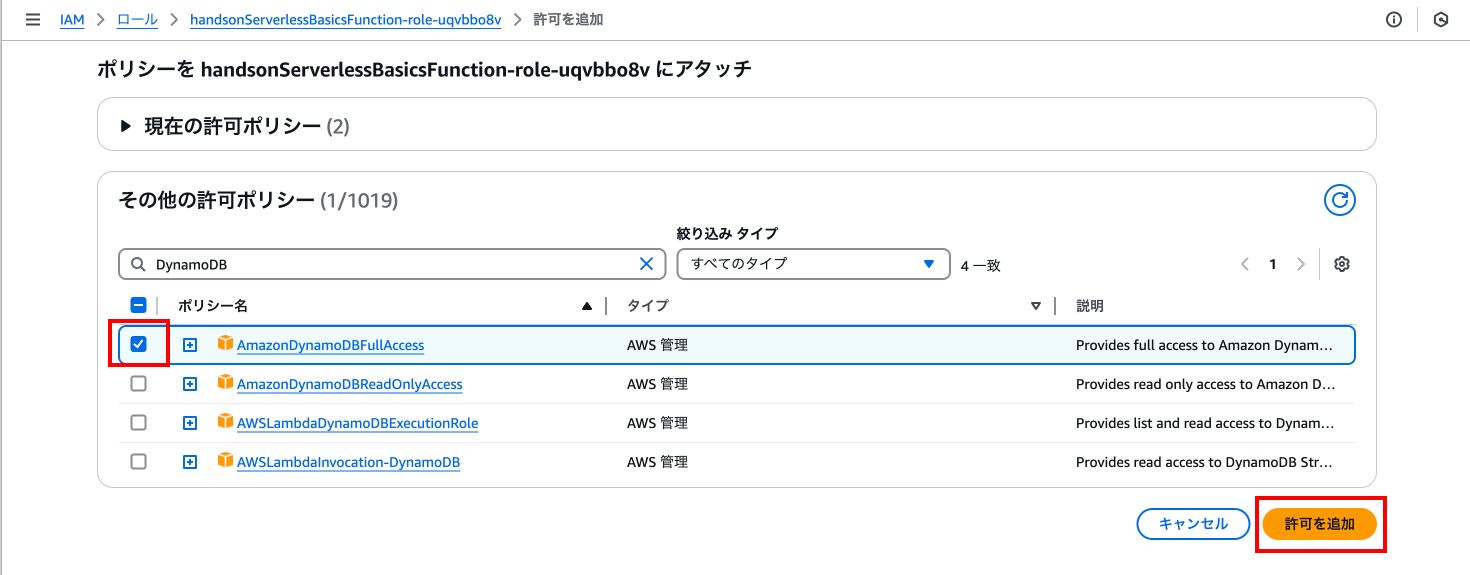Select the AWSLambdaDynamoDBExecutionRole checkbox

click(139, 423)
